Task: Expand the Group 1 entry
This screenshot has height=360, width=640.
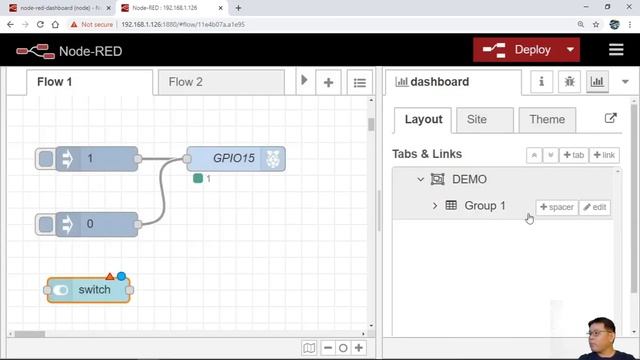Action: pos(435,206)
